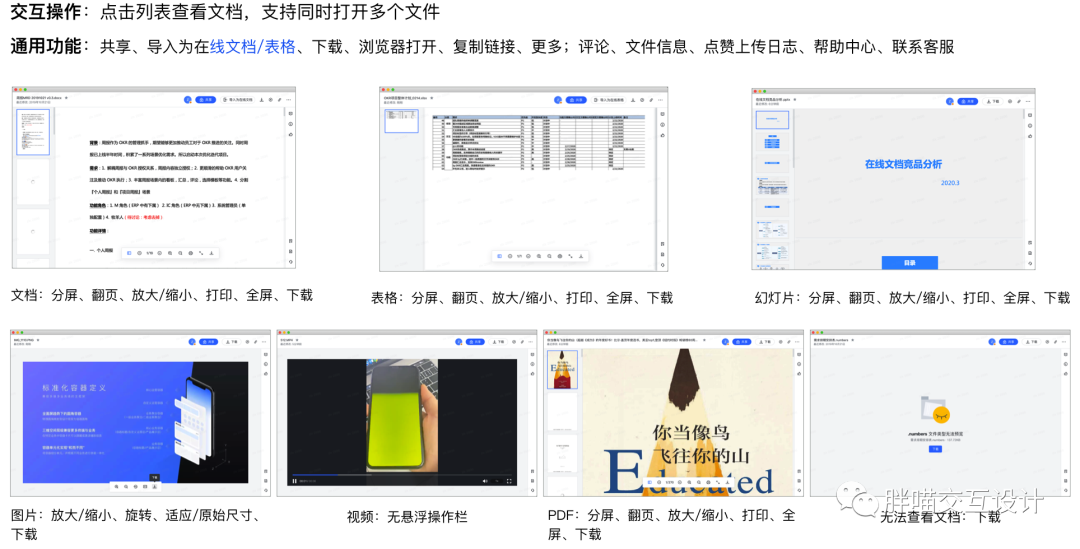The height and width of the screenshot is (549, 1080).
Task: Click 下载 in the image window header
Action: (x=231, y=342)
